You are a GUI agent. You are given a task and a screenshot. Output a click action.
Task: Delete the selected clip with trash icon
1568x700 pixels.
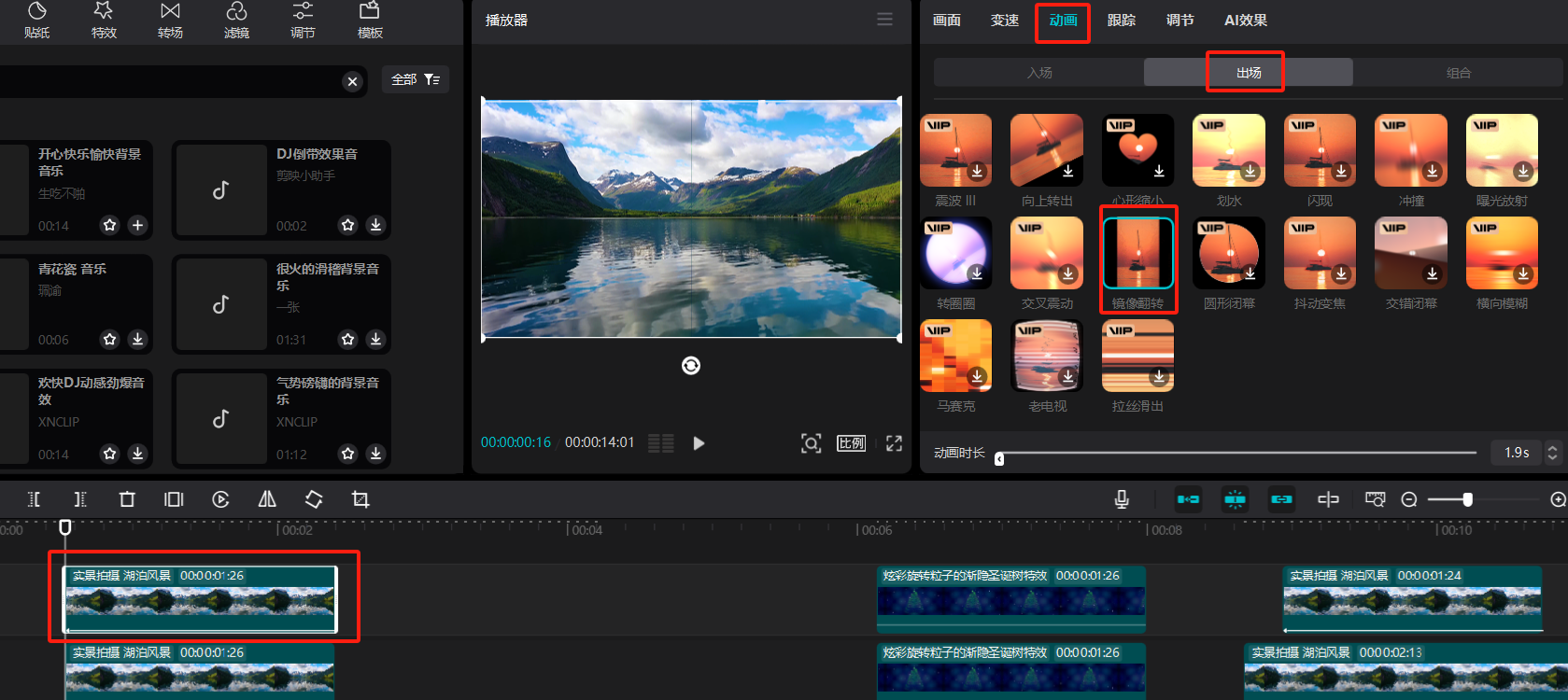pos(127,499)
